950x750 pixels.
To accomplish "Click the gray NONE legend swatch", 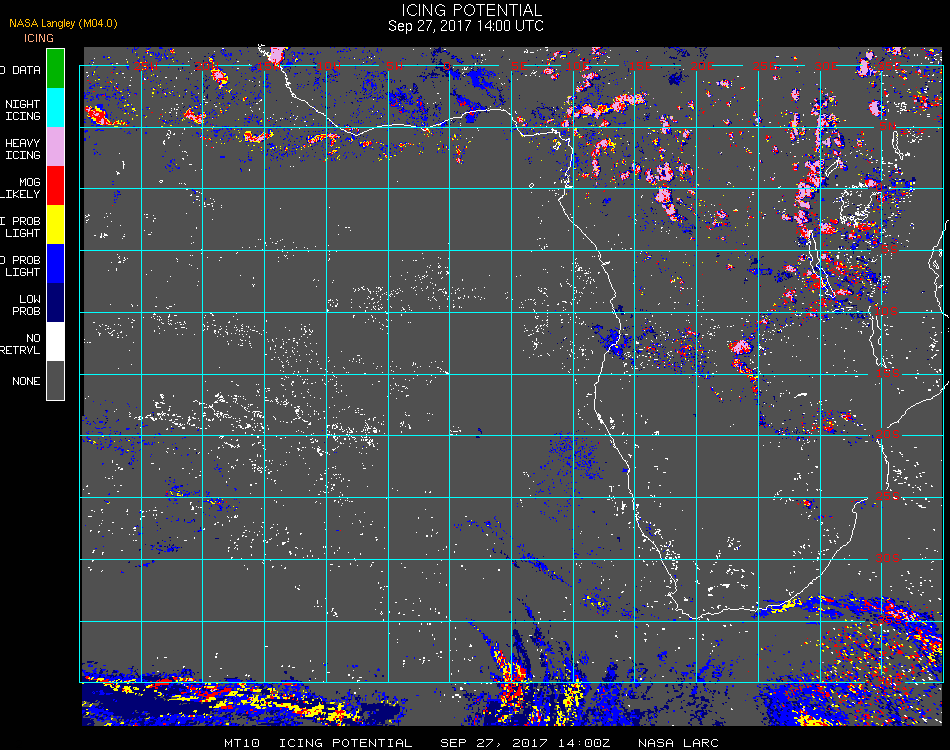I will point(55,380).
